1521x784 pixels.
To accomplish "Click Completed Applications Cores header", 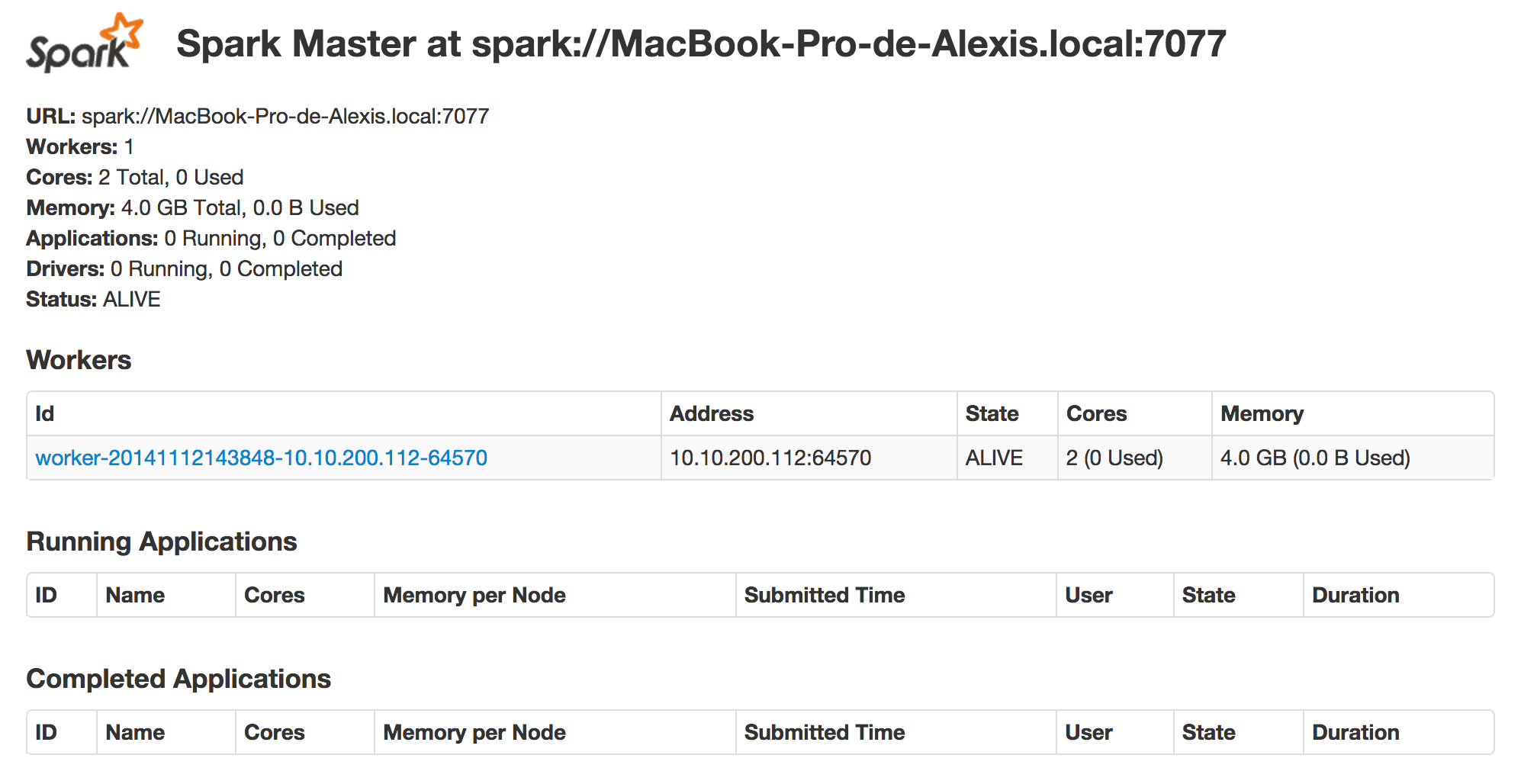I will tap(274, 732).
